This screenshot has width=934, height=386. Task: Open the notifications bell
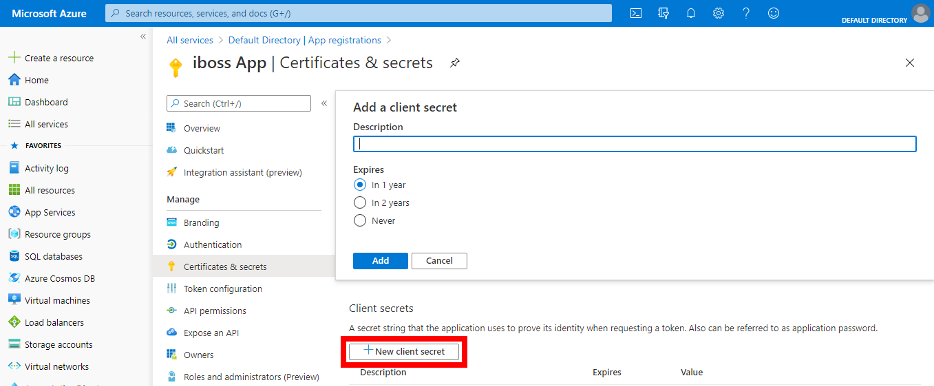[x=691, y=13]
